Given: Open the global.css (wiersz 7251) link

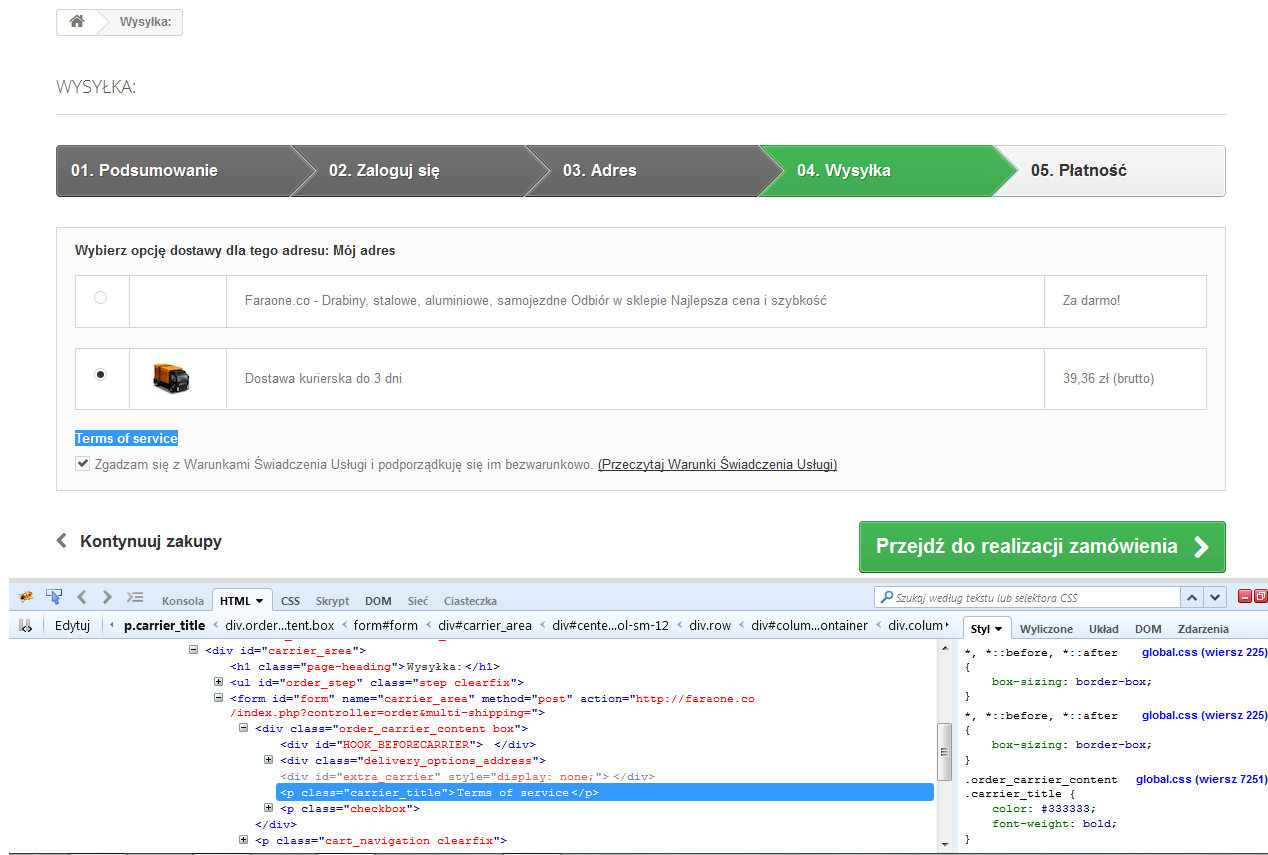Looking at the screenshot, I should pyautogui.click(x=1201, y=778).
